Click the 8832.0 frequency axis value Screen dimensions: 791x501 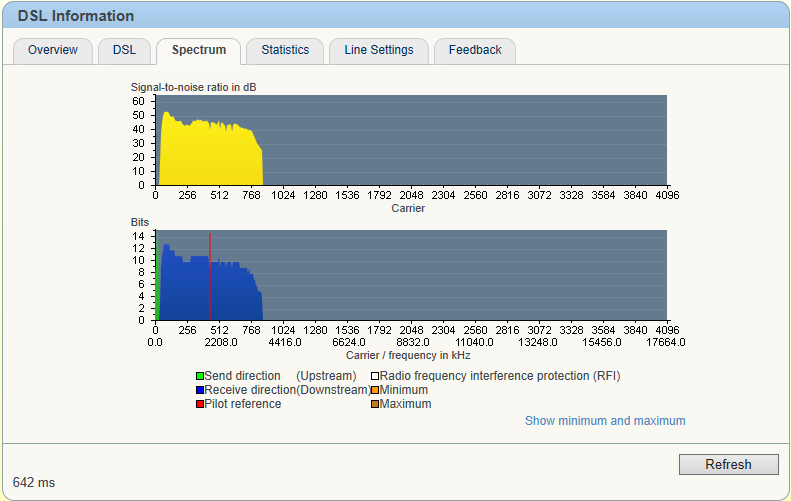413,343
